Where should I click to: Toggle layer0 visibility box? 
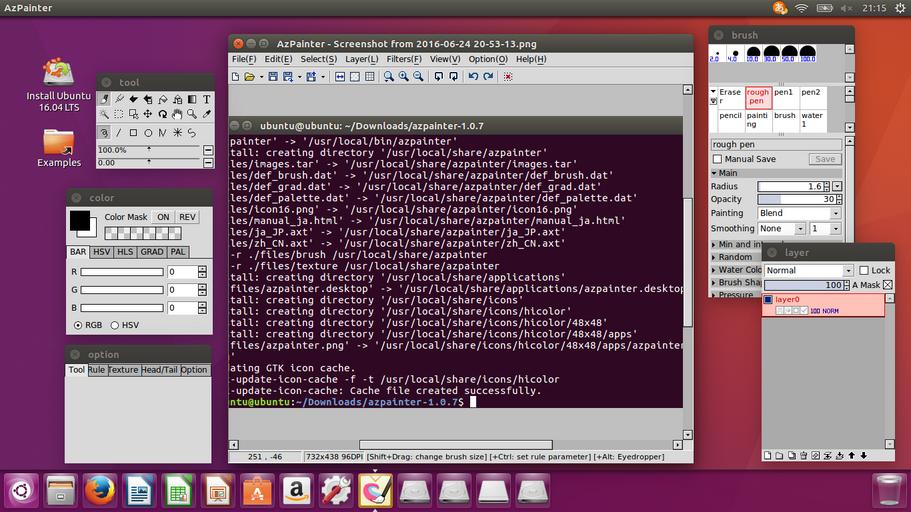[x=768, y=299]
